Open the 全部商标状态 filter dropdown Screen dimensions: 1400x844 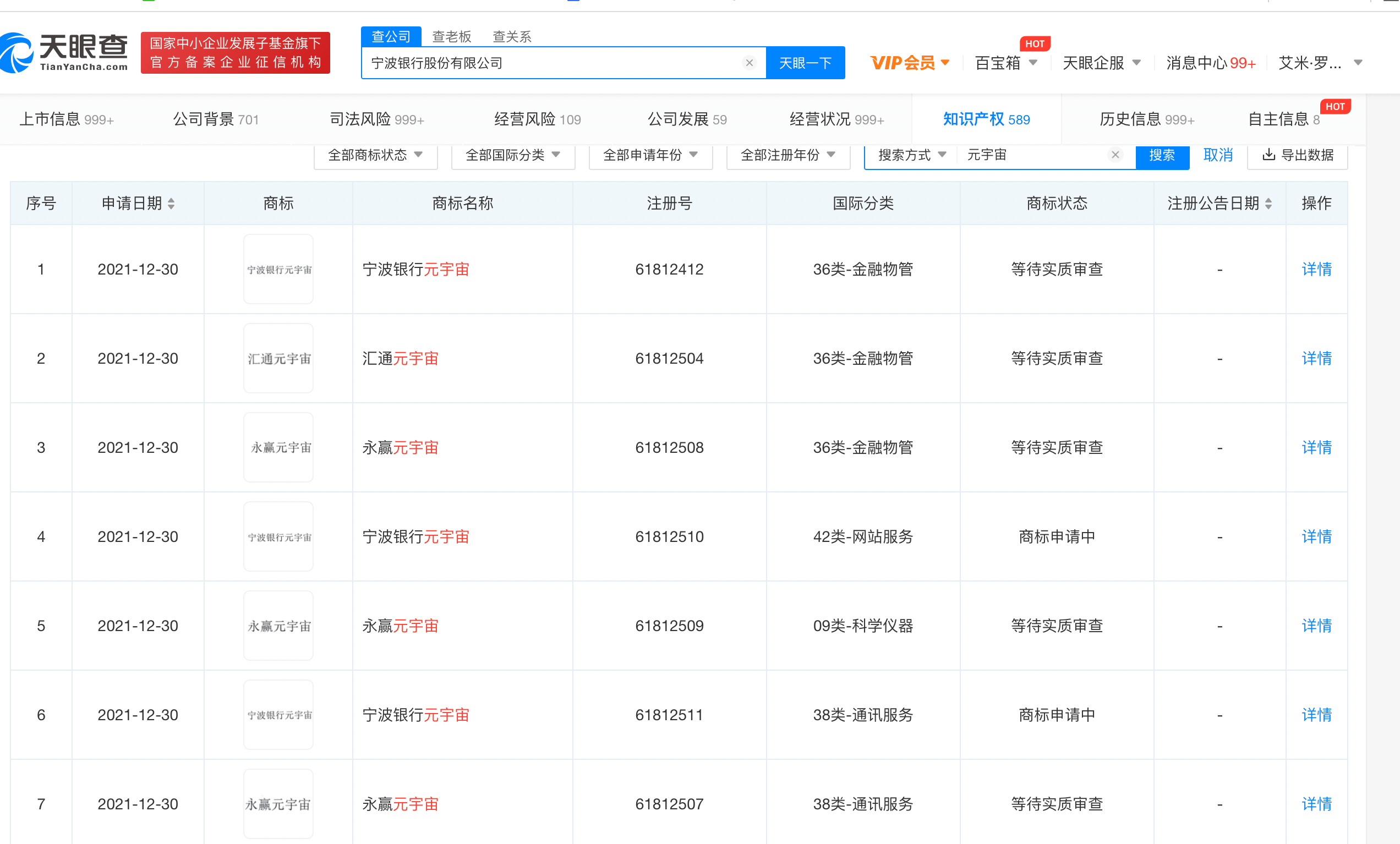[375, 155]
